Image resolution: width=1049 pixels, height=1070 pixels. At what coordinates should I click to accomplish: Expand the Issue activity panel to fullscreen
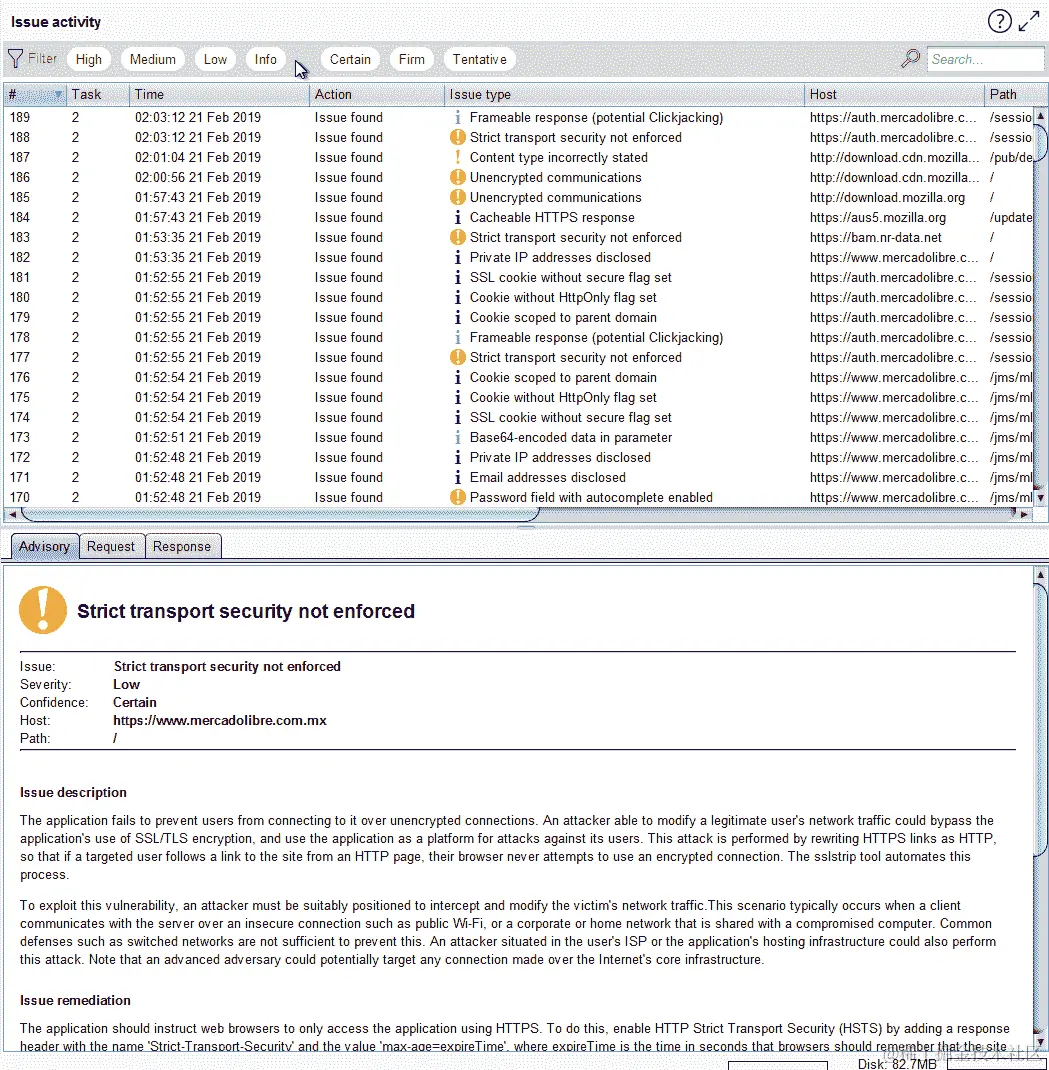pos(1029,22)
